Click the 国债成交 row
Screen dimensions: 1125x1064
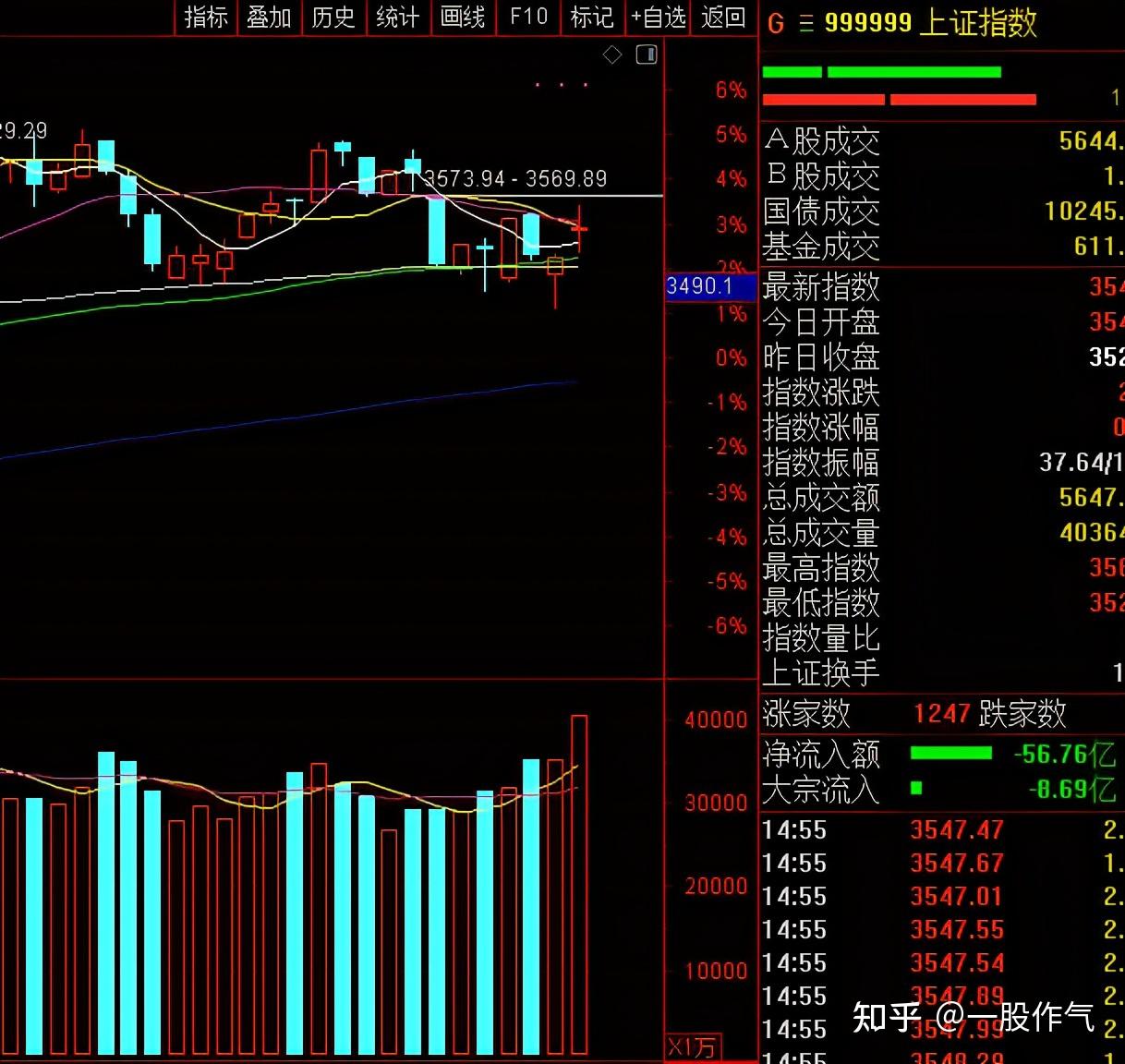coord(942,212)
